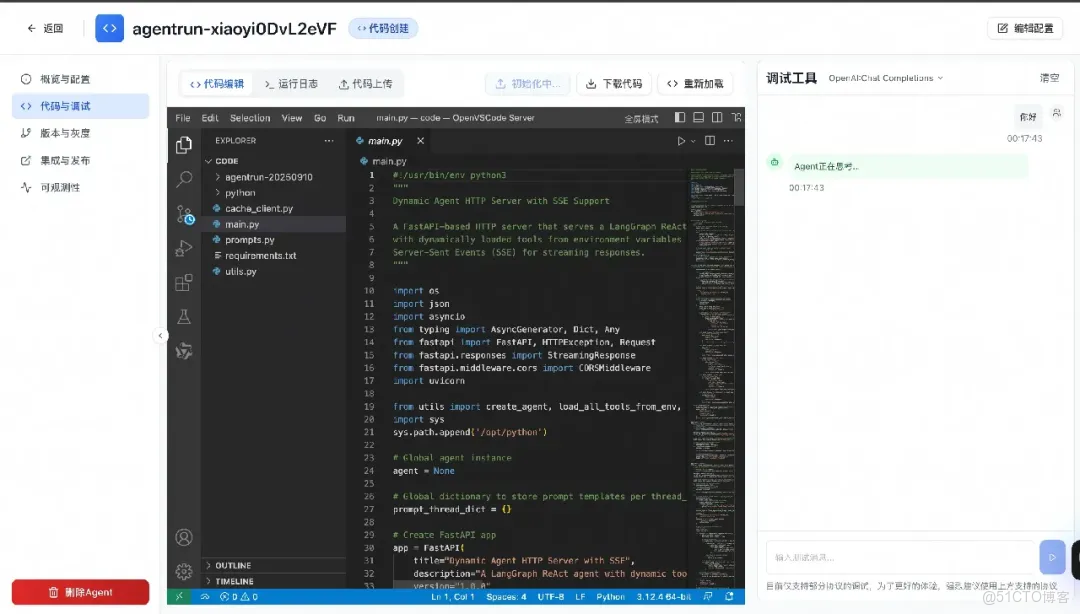Open the Manage settings gear in VSCode

(x=183, y=571)
